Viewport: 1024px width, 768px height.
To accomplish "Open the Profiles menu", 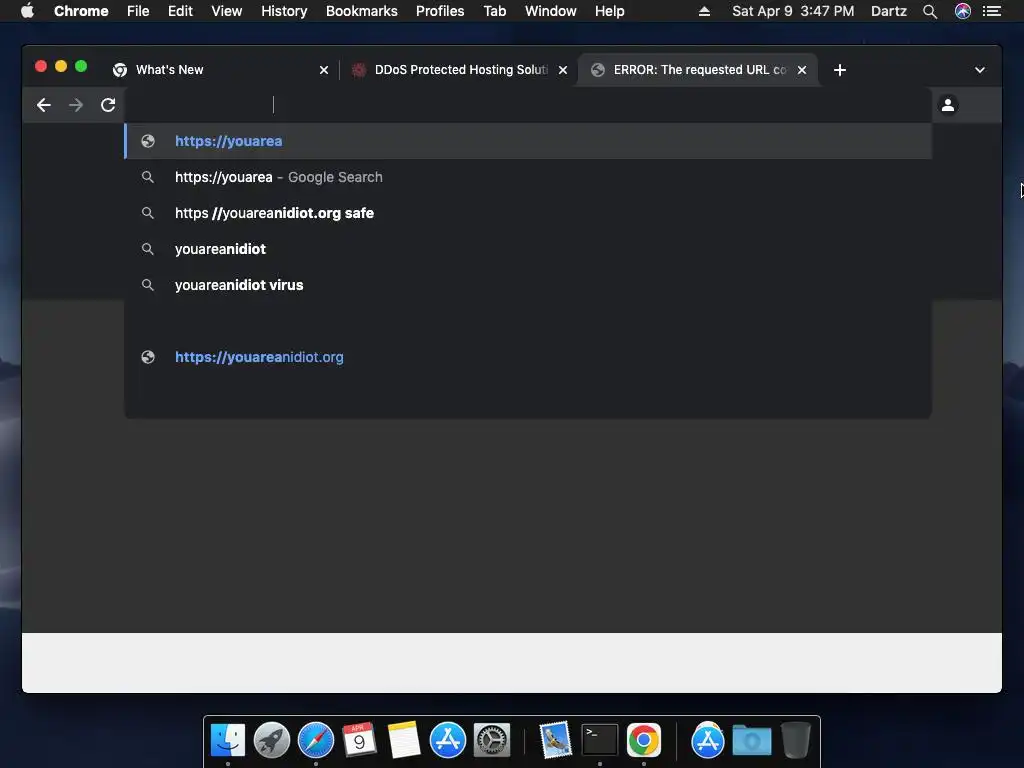I will [440, 11].
